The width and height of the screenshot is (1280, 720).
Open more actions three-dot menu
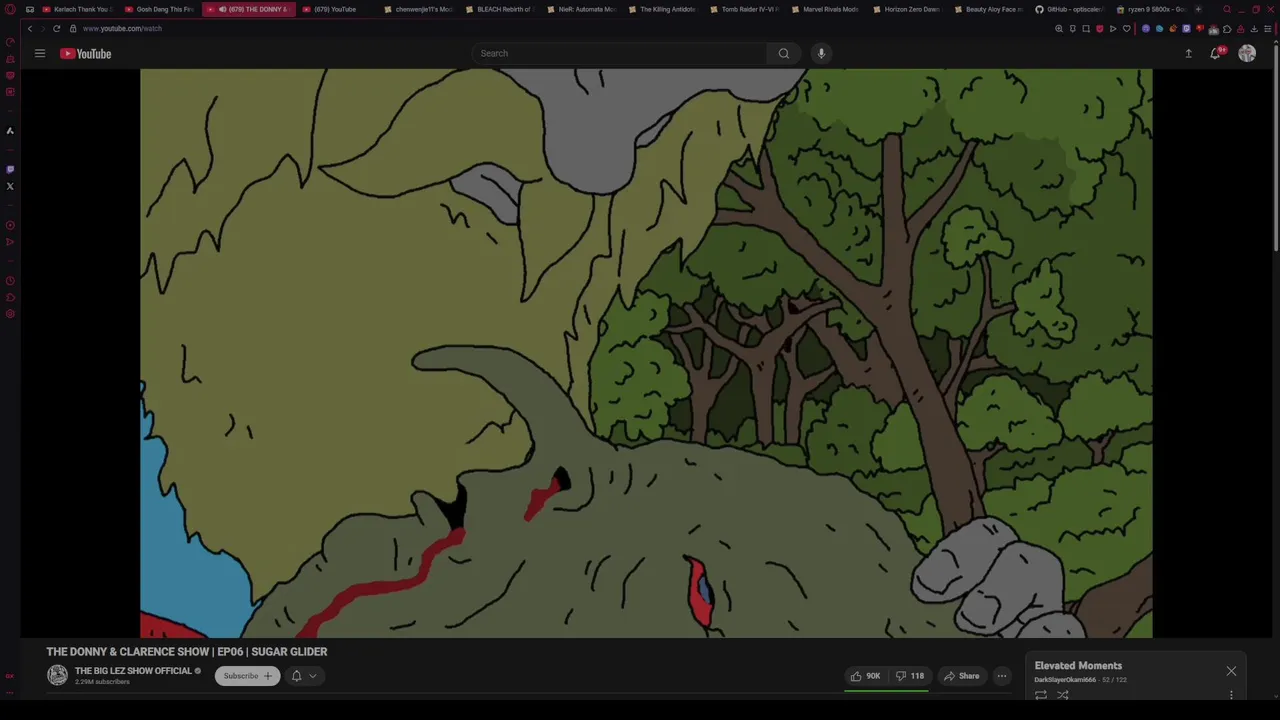tap(1002, 676)
